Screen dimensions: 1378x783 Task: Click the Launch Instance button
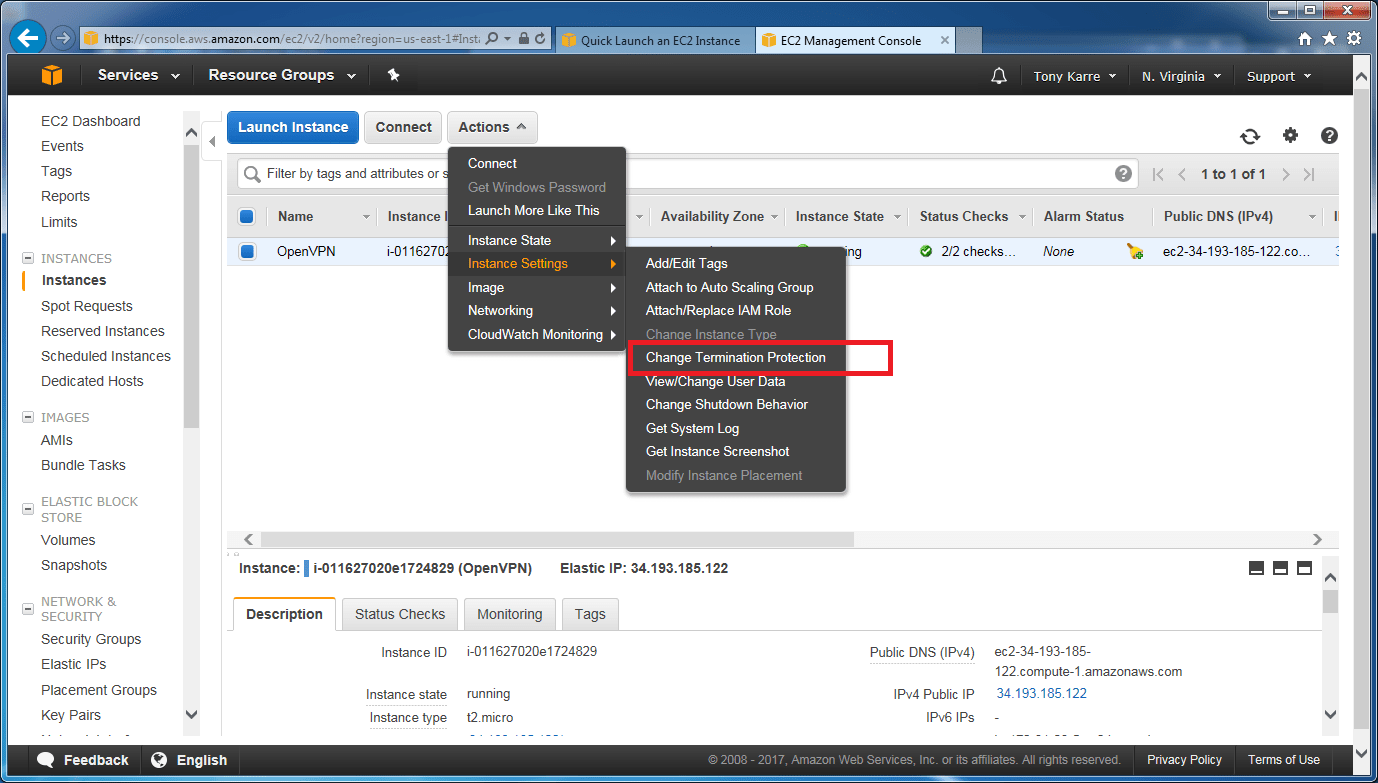(x=292, y=127)
